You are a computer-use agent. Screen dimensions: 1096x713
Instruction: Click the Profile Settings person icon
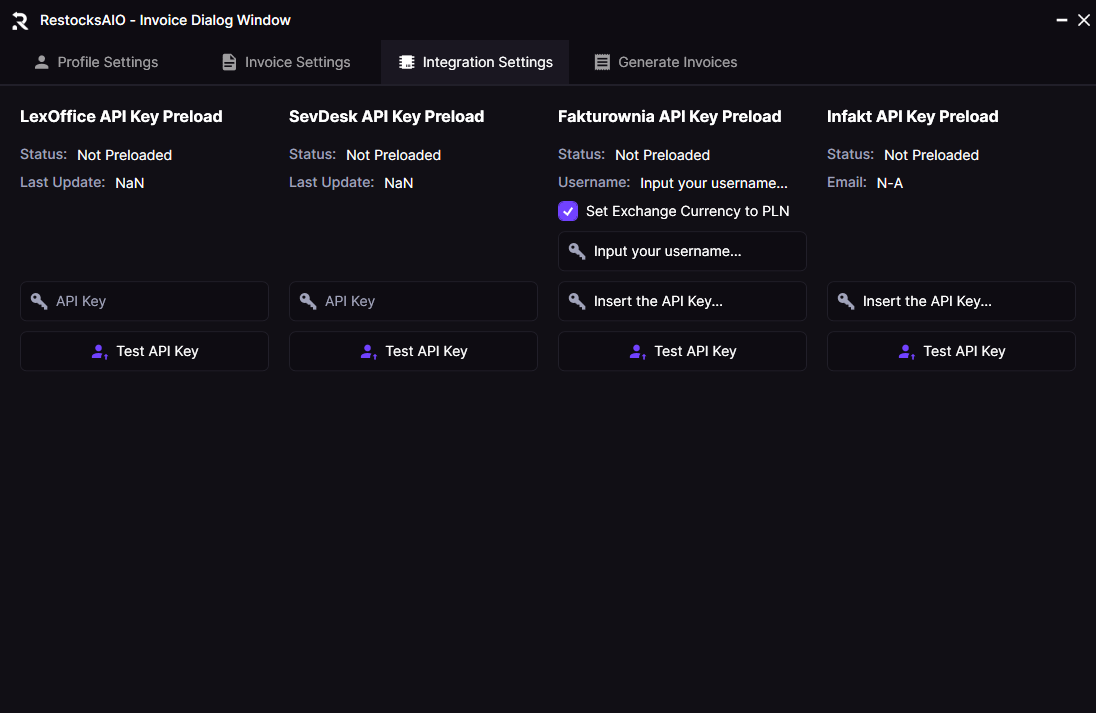(x=41, y=62)
